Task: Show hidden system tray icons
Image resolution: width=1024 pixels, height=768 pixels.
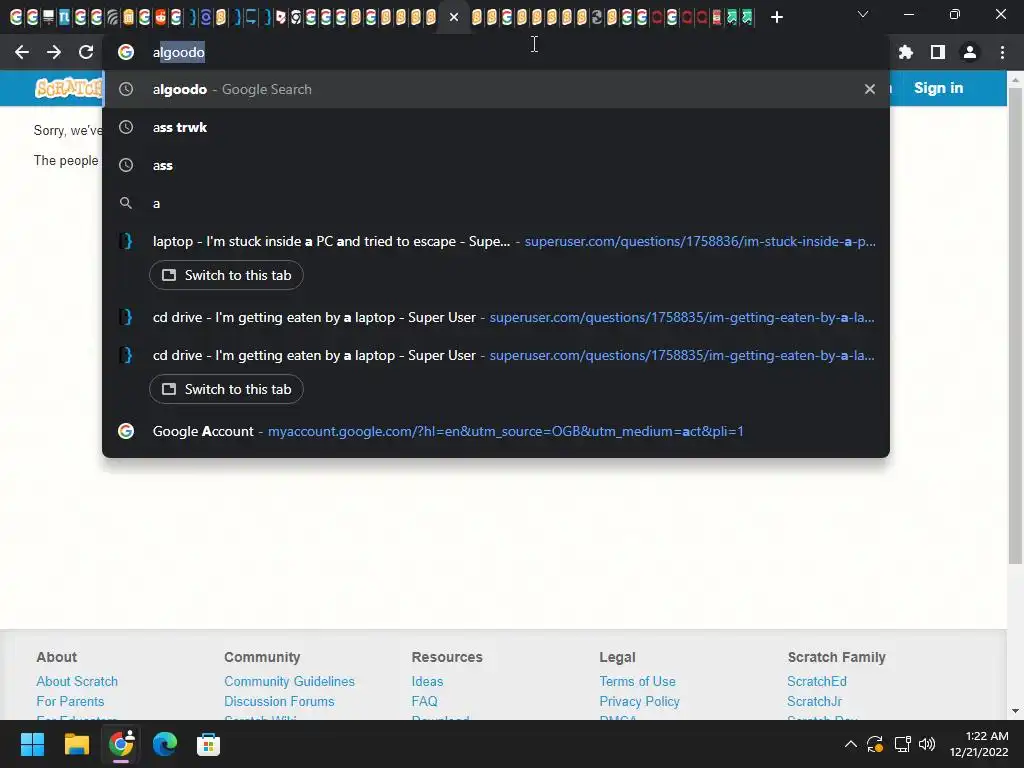Action: tap(850, 744)
